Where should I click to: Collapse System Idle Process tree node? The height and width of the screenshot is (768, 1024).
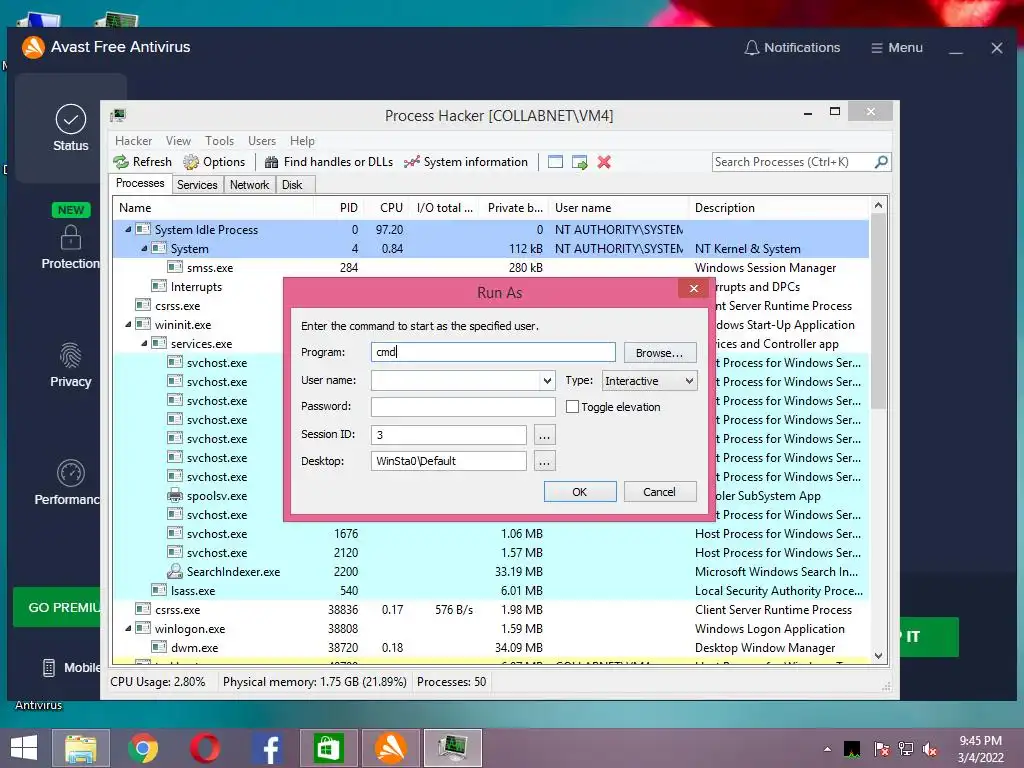tap(128, 229)
